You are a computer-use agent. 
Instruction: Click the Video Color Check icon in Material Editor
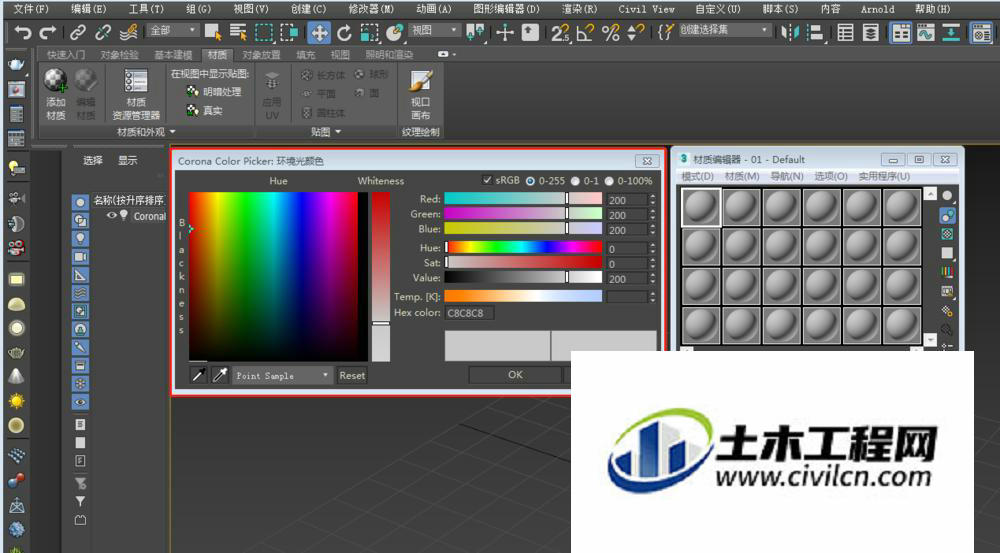pos(947,272)
